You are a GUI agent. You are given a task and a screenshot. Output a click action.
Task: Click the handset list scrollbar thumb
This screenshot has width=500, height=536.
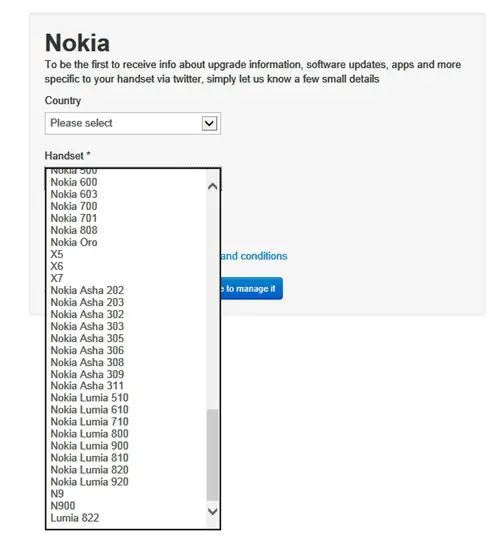[213, 455]
